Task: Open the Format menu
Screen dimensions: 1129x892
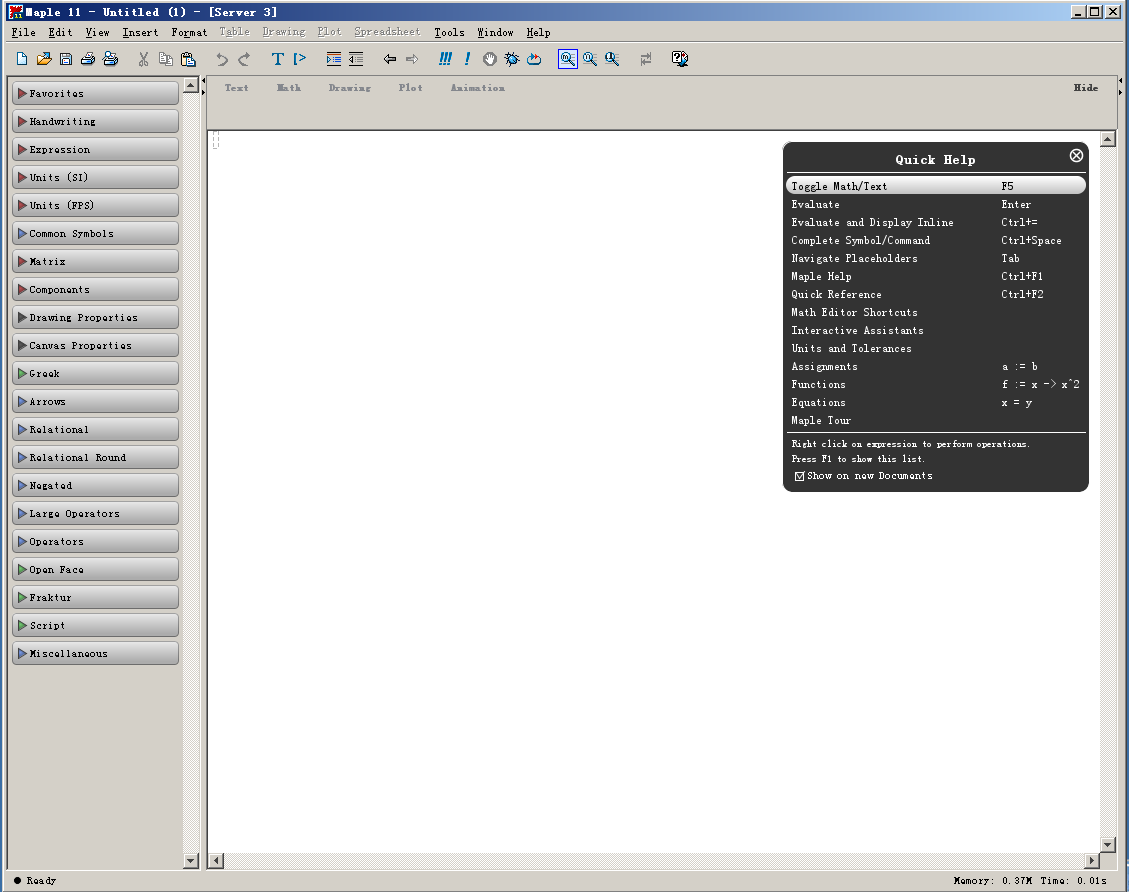Action: pyautogui.click(x=189, y=32)
